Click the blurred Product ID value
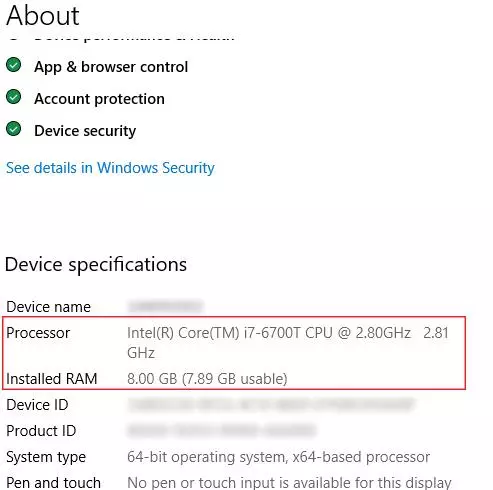 point(222,430)
